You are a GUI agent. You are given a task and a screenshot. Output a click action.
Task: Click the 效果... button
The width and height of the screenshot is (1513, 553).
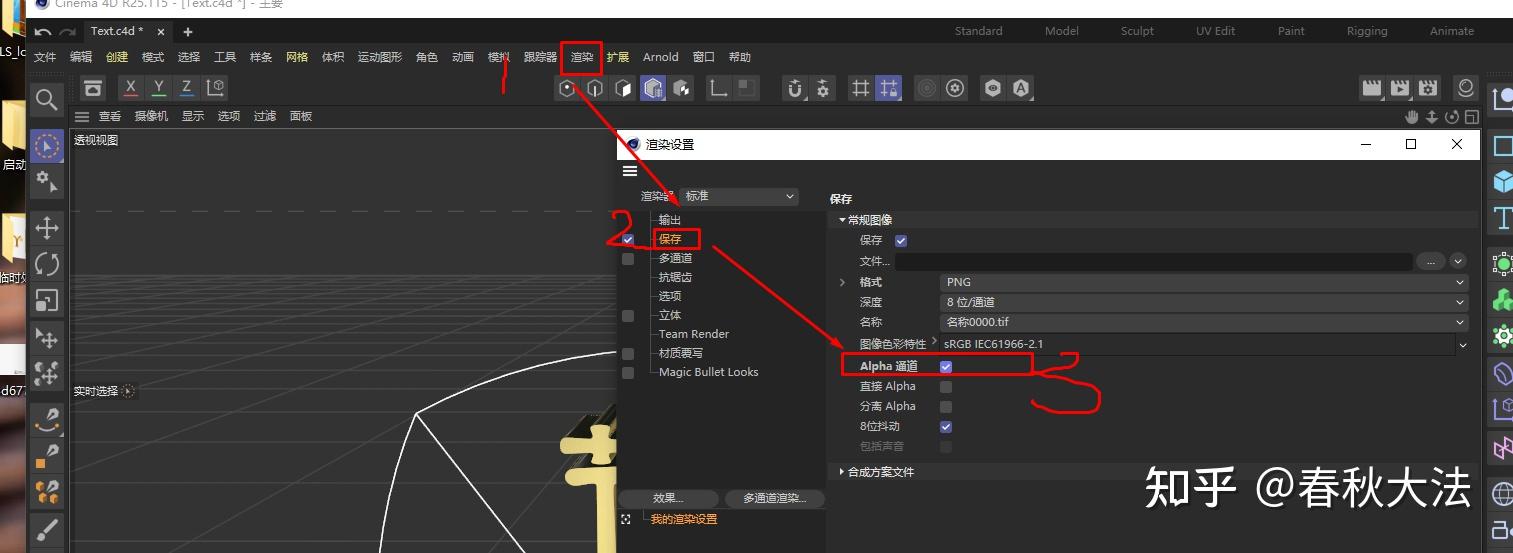click(668, 498)
